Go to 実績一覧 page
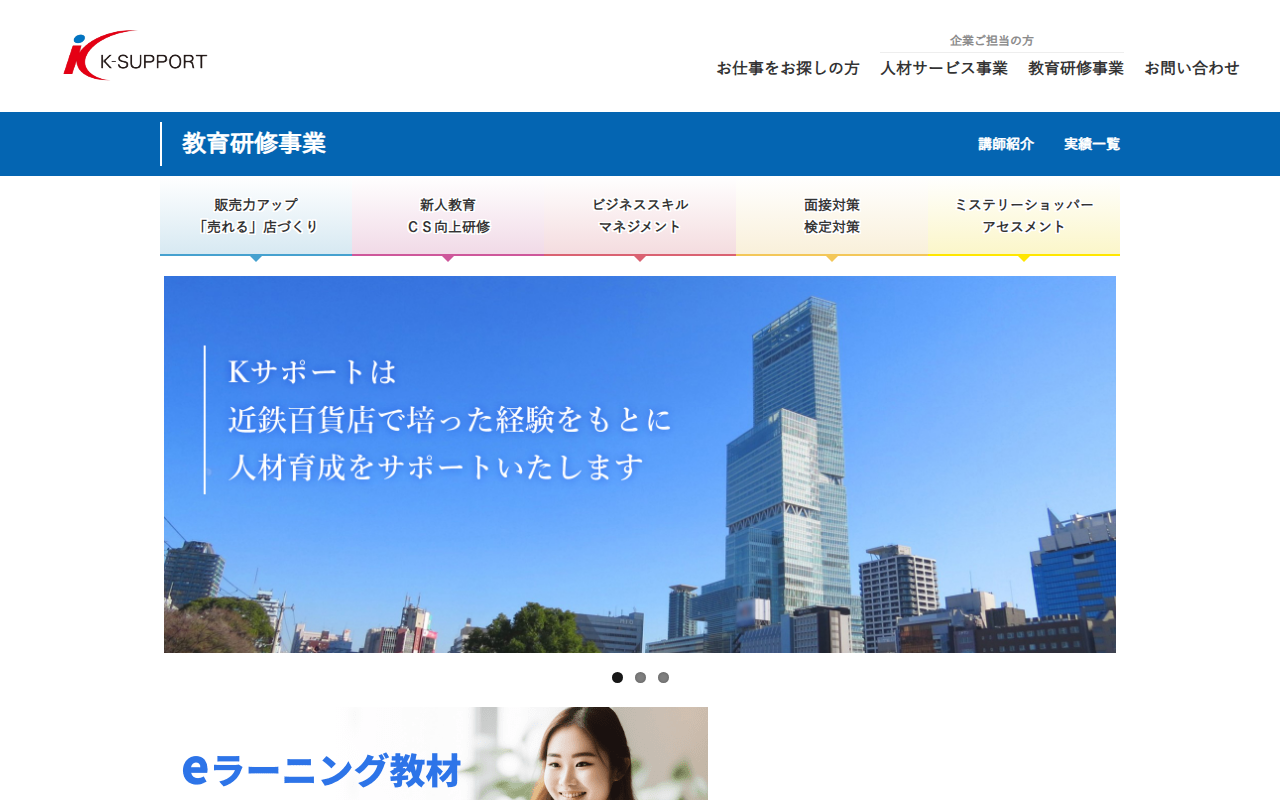The width and height of the screenshot is (1280, 800). pos(1092,144)
